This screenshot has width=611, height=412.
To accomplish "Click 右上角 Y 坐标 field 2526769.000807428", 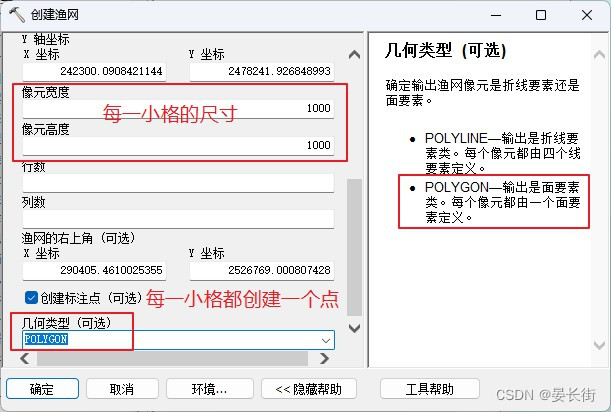I will pos(262,271).
